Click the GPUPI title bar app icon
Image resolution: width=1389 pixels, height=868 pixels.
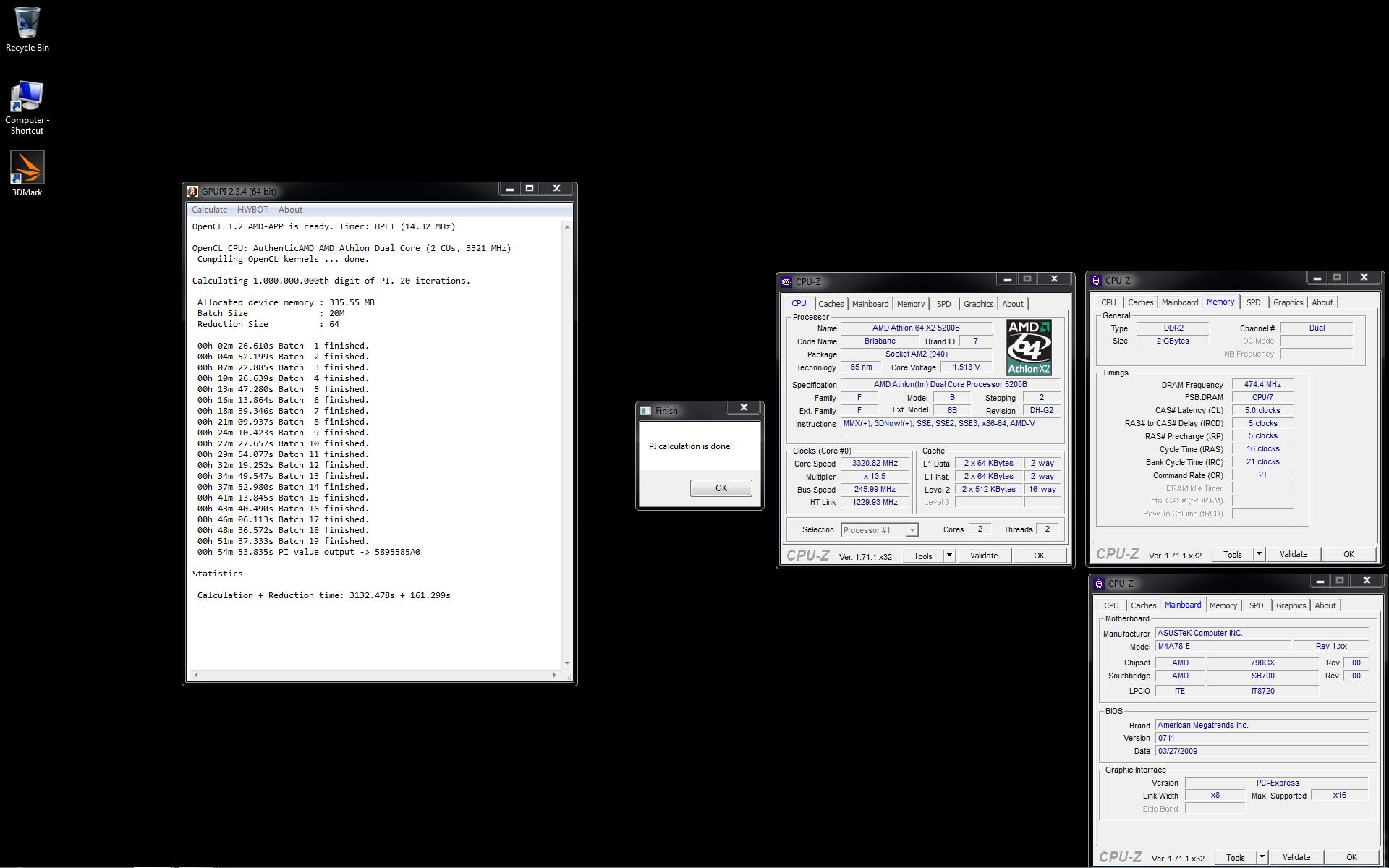[192, 191]
